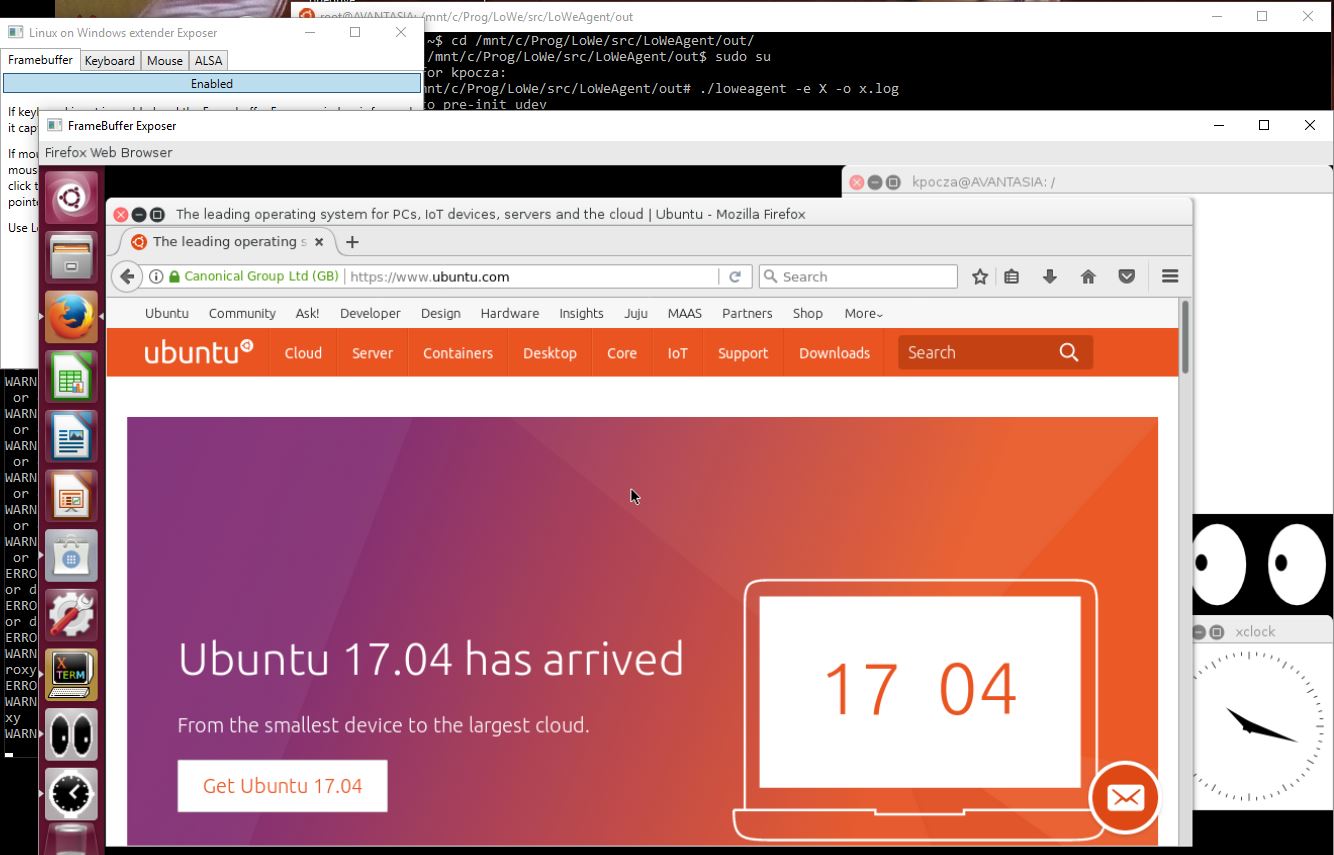The image size is (1334, 855).
Task: Select the Firefox page tab
Action: [x=227, y=242]
